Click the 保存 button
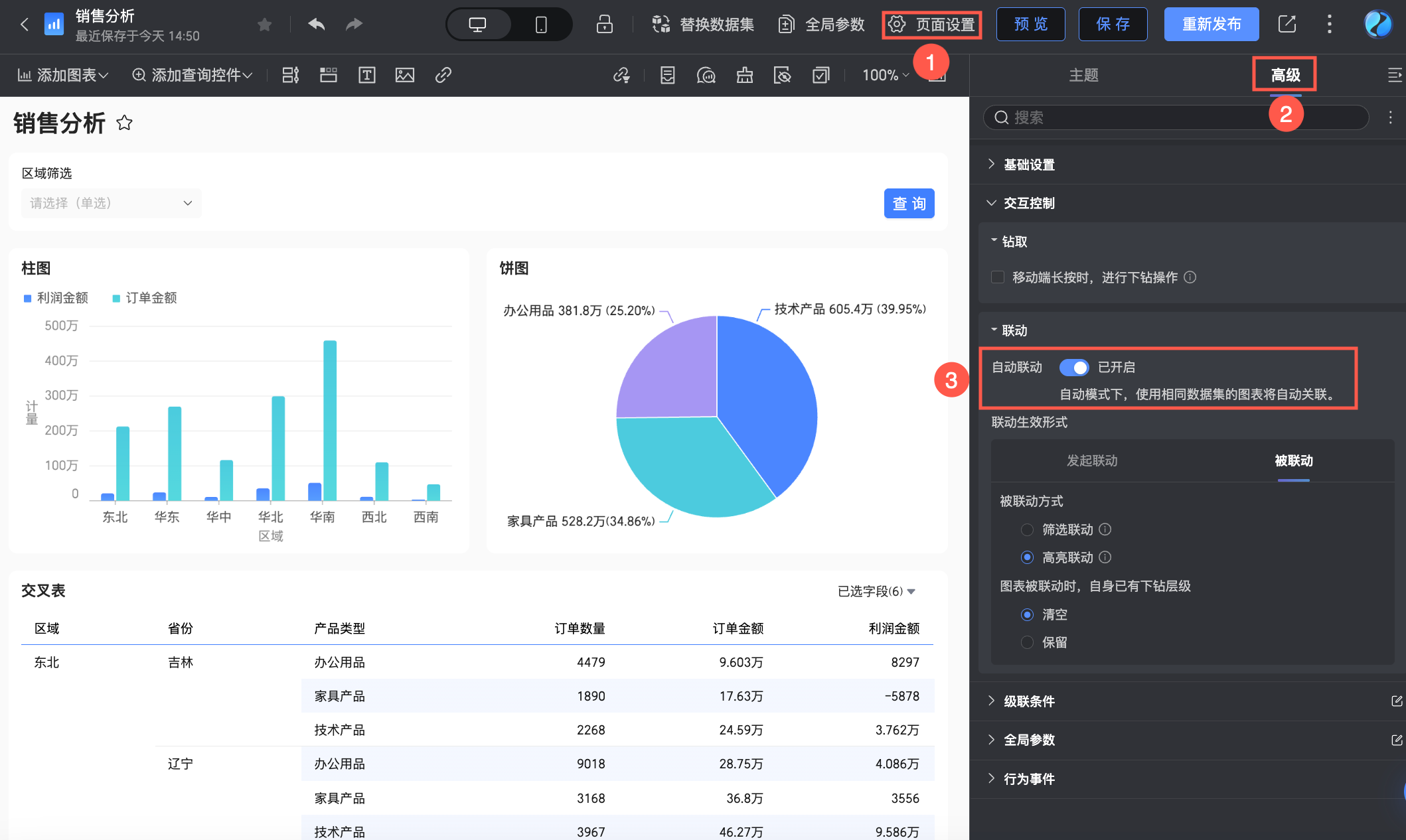This screenshot has height=840, width=1406. click(x=1113, y=25)
